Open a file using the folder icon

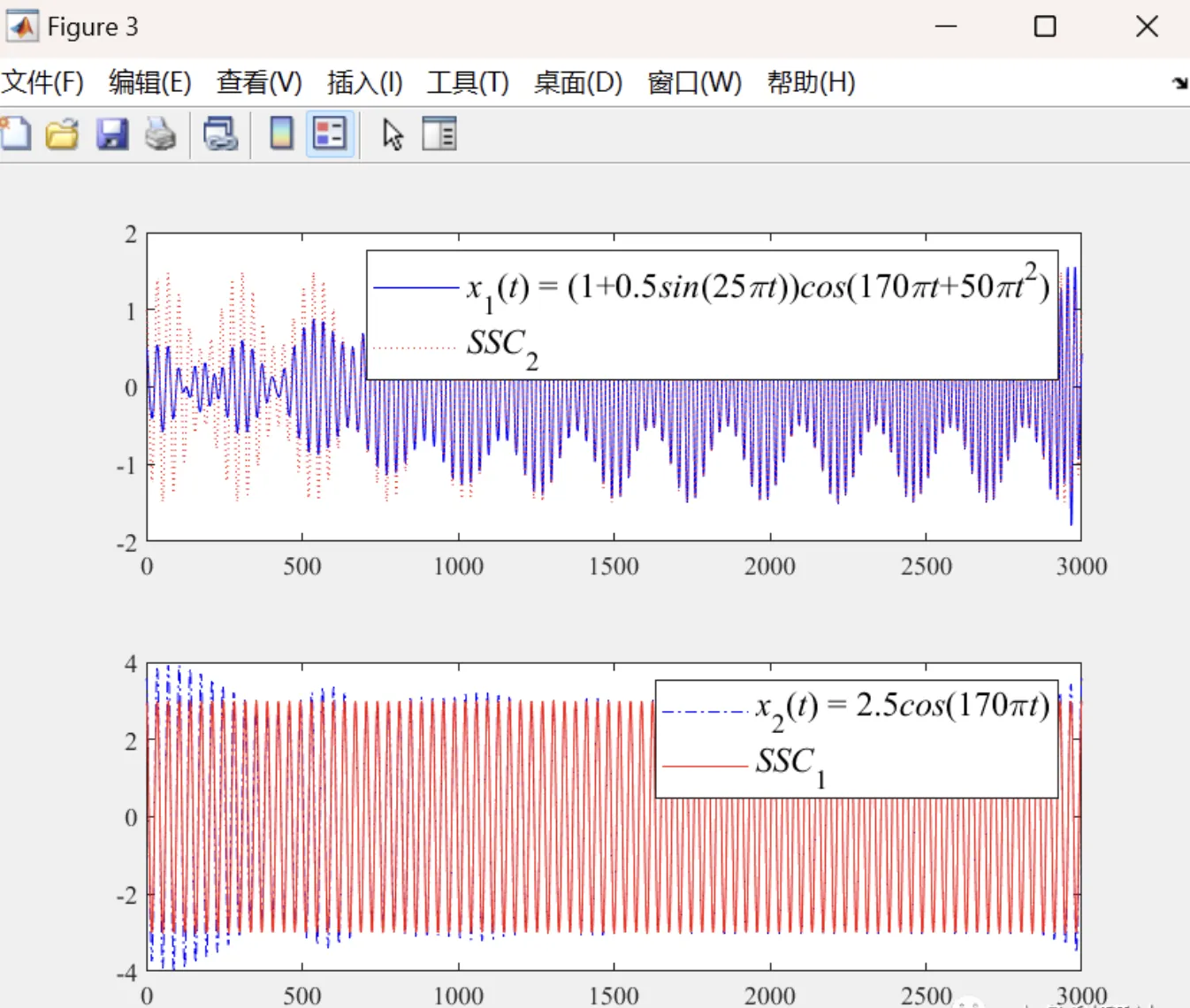coord(62,134)
